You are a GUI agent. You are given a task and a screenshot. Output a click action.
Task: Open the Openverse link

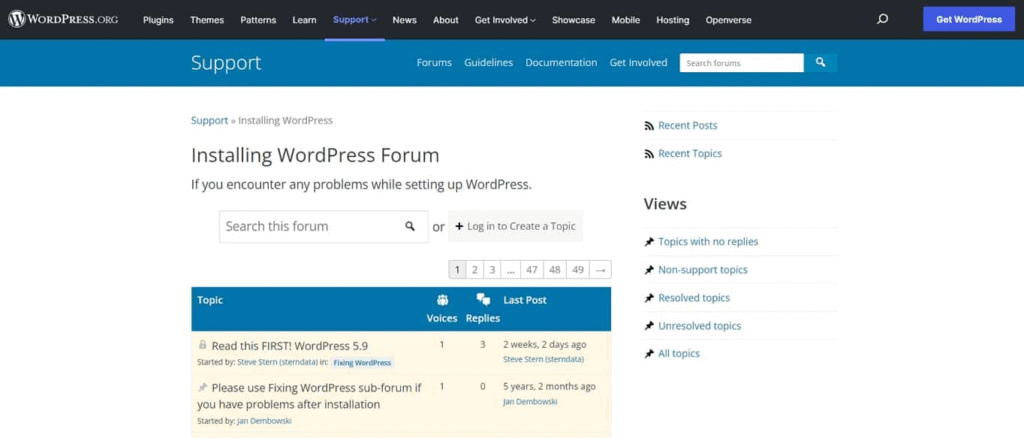(728, 20)
